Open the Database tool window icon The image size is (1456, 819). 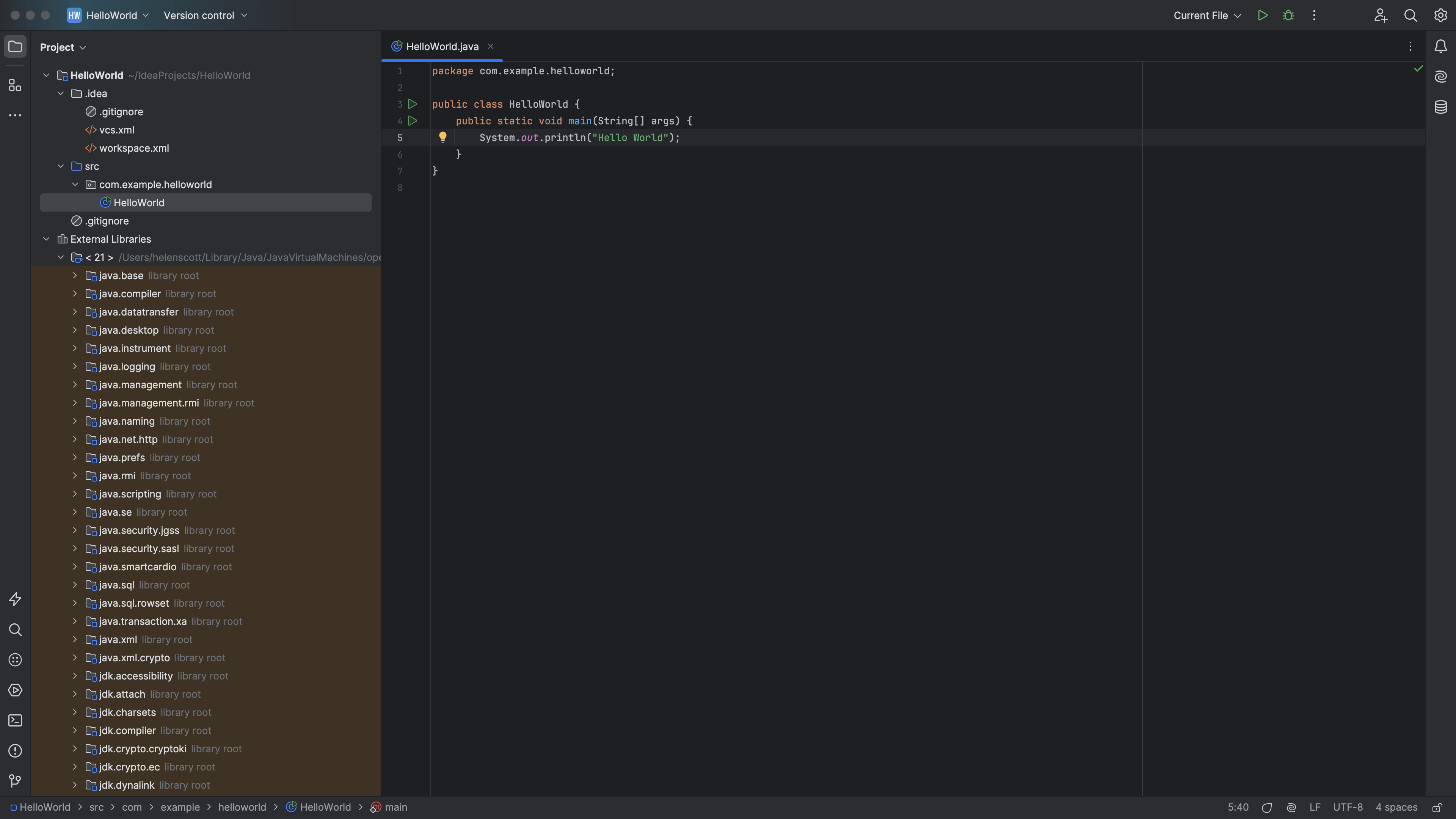pyautogui.click(x=1440, y=107)
